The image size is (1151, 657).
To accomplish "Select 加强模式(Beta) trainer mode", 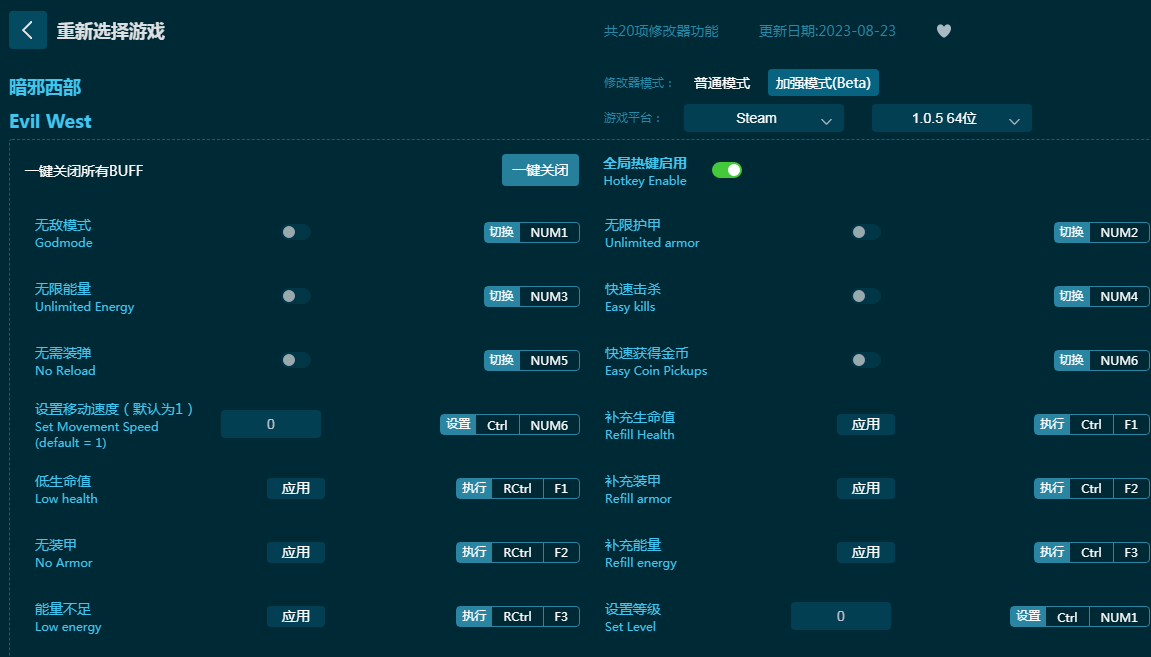I will [823, 83].
